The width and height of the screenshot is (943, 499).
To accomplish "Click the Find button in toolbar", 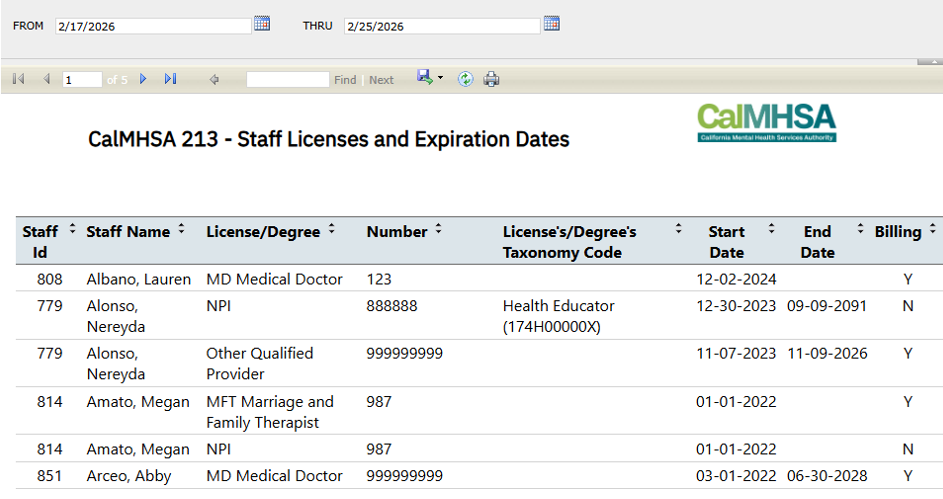I will click(345, 80).
